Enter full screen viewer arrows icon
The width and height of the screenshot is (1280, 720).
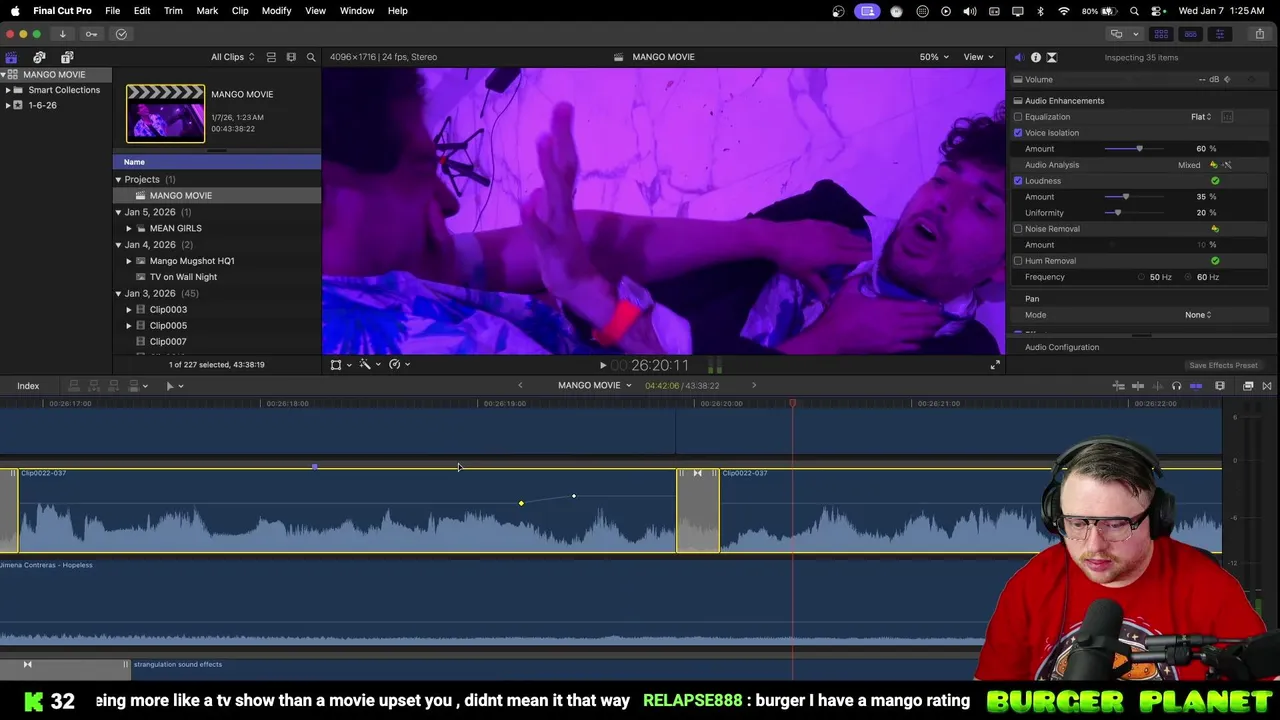pos(995,365)
